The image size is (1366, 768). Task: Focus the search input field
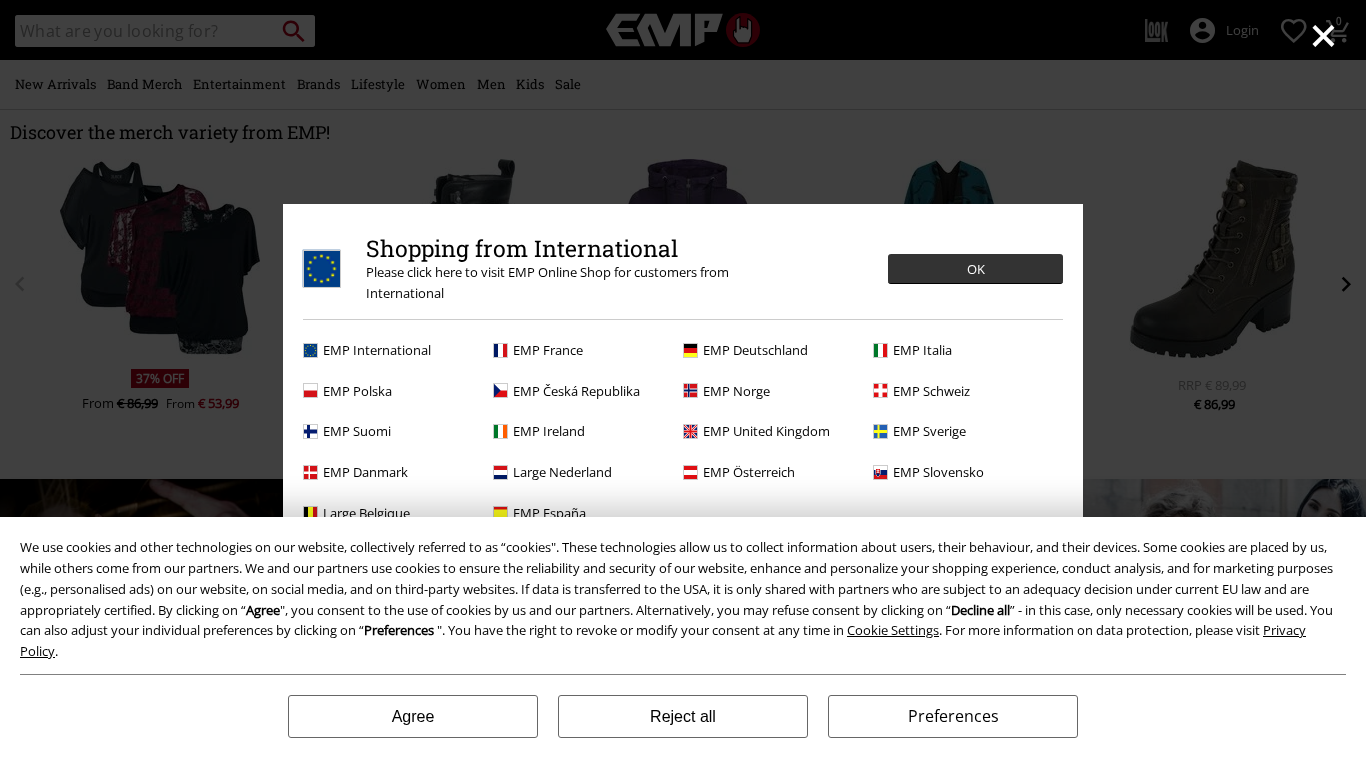pos(145,31)
